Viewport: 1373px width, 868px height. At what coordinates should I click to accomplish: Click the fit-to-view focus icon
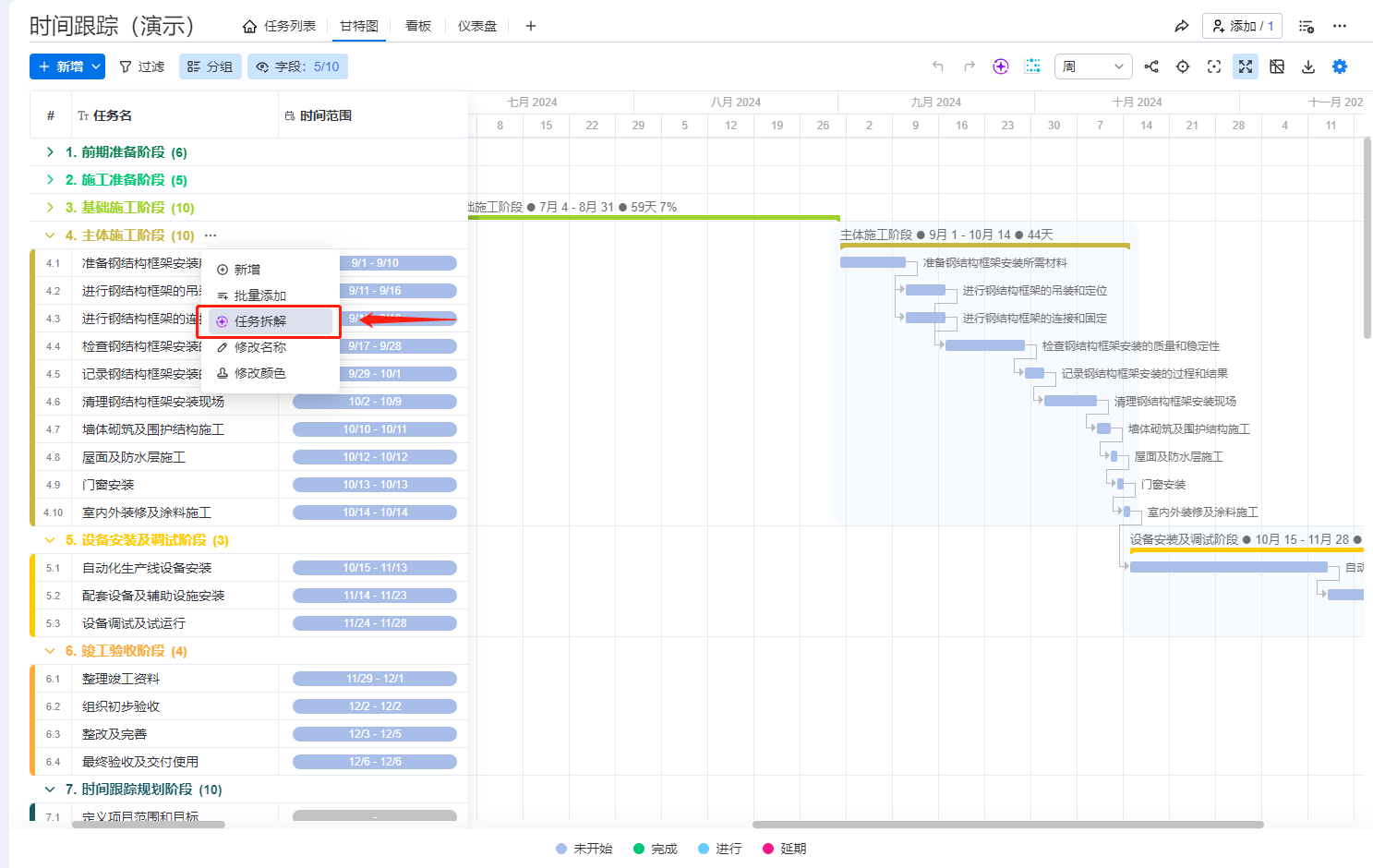(1214, 66)
